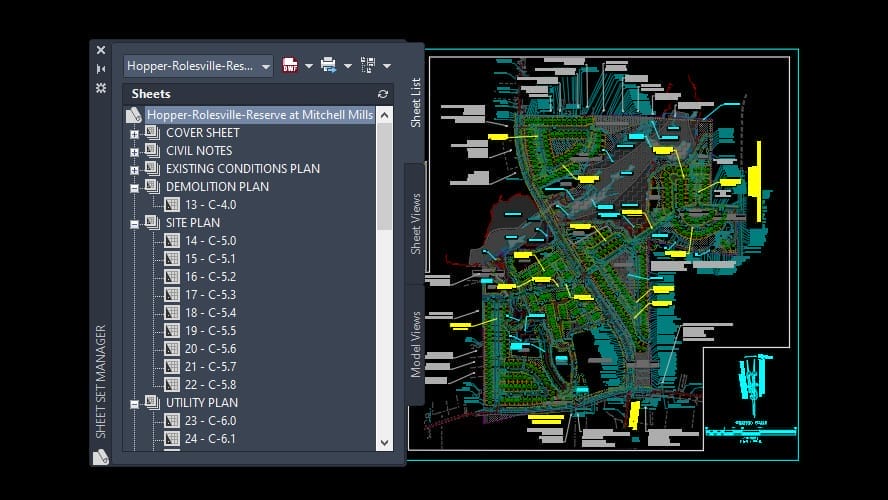888x500 pixels.
Task: Expand the CIVIL NOTES subset
Action: 134,152
